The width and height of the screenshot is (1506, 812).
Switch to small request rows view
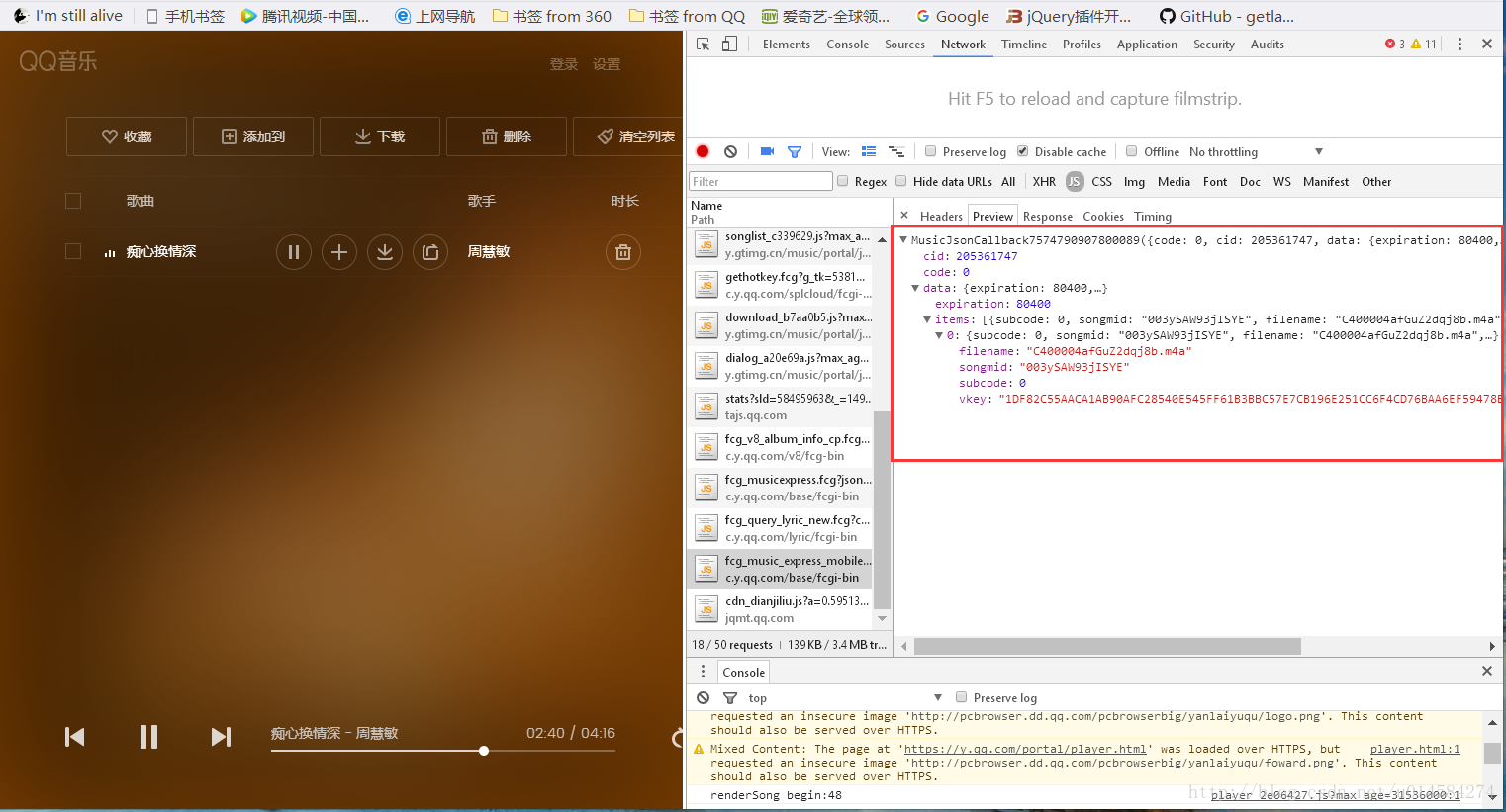[x=896, y=151]
